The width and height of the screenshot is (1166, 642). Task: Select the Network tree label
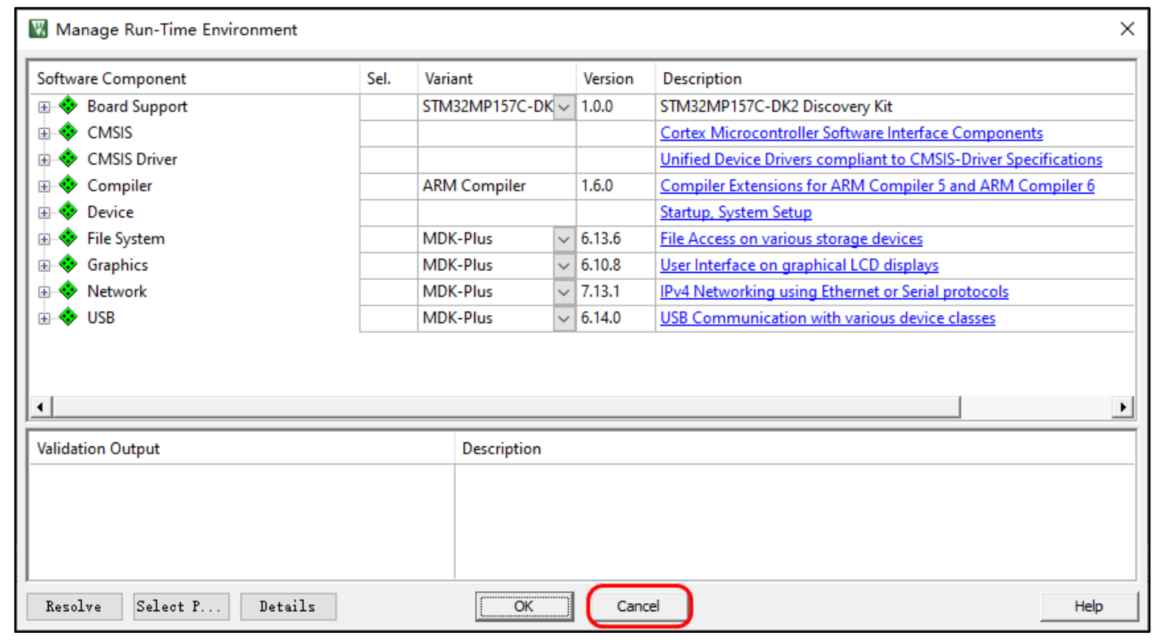[x=117, y=292]
